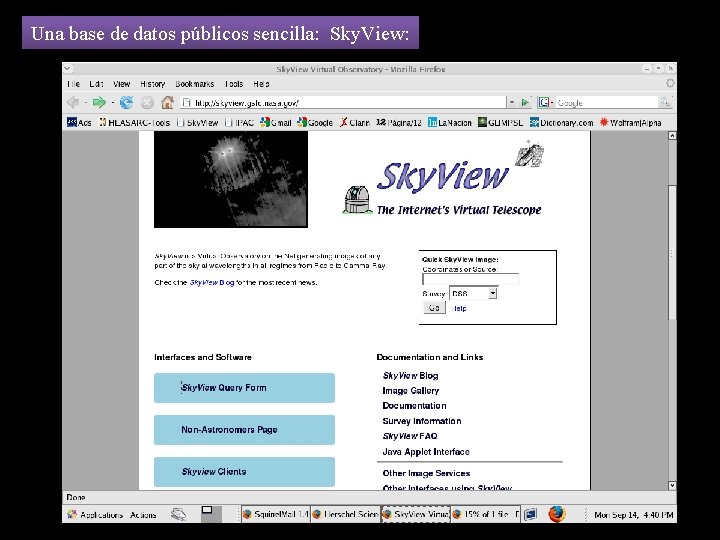
Task: Click the Skyview Clients button
Action: (244, 472)
